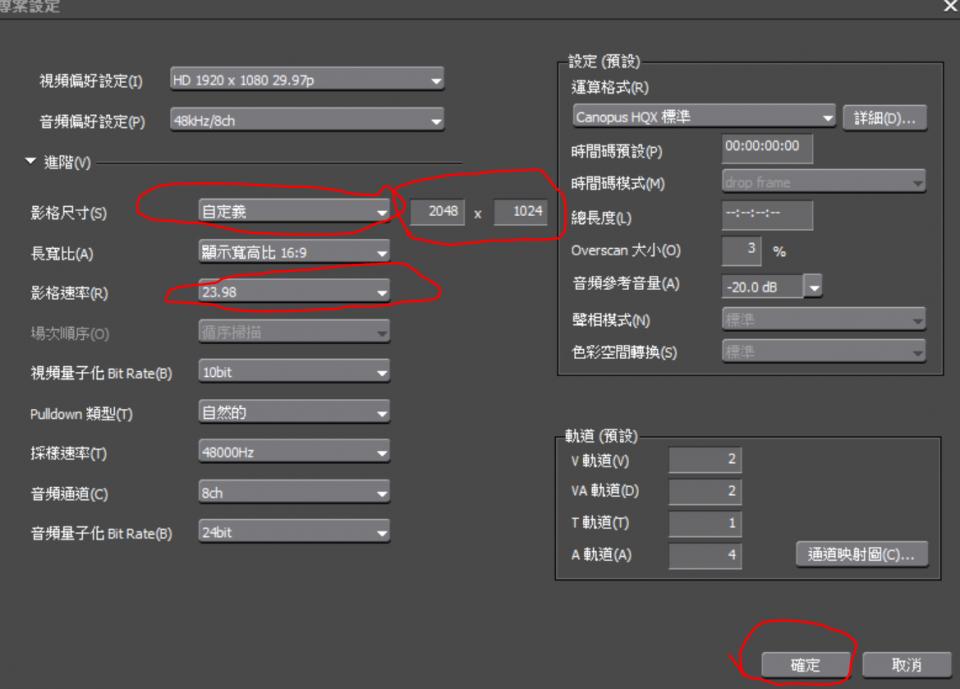
Task: Open the 音頻偏好設定 48kHz/8ch dropdown
Action: click(x=307, y=120)
